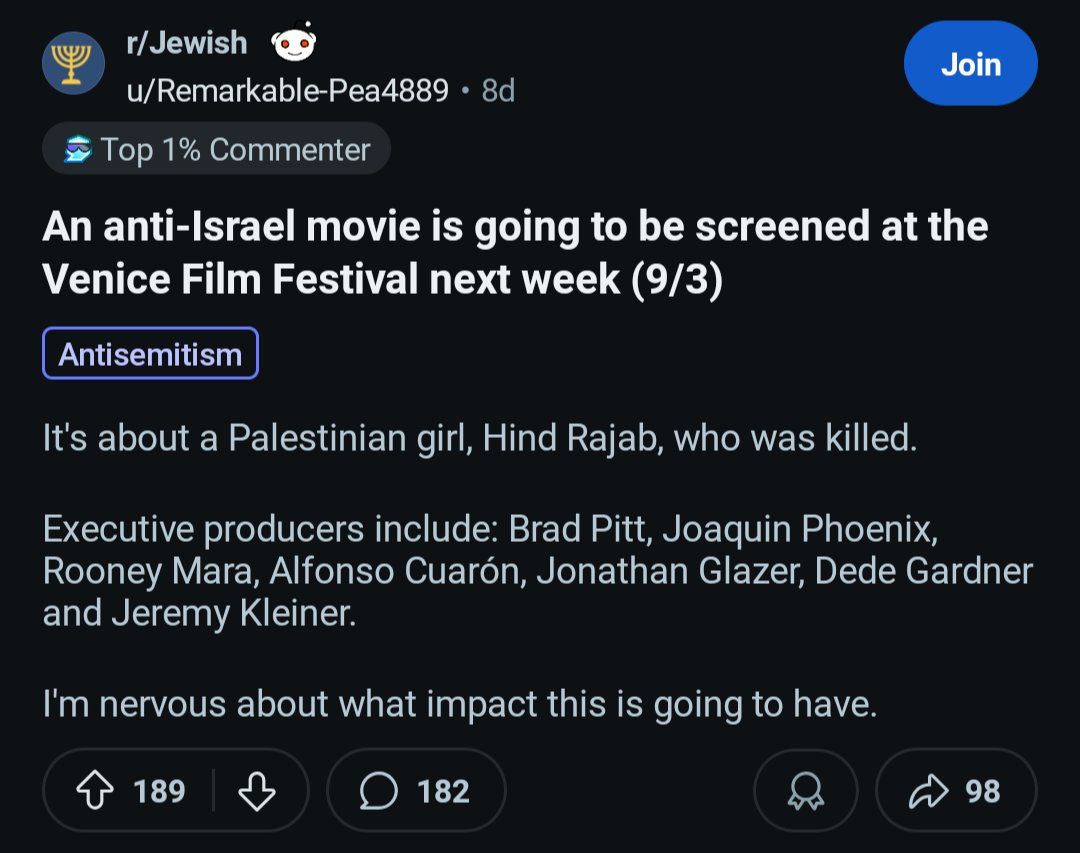Viewport: 1080px width, 853px height.
Task: View profile of u/Remarkable-Pea4889
Action: coord(286,91)
